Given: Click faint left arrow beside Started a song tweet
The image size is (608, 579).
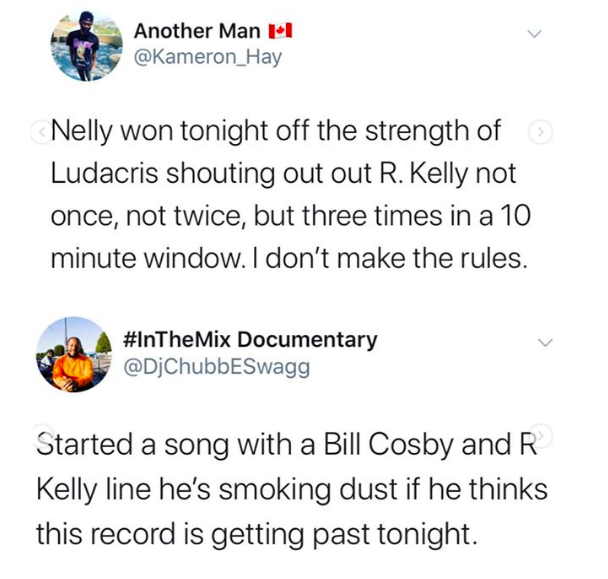Looking at the screenshot, I should click(40, 438).
